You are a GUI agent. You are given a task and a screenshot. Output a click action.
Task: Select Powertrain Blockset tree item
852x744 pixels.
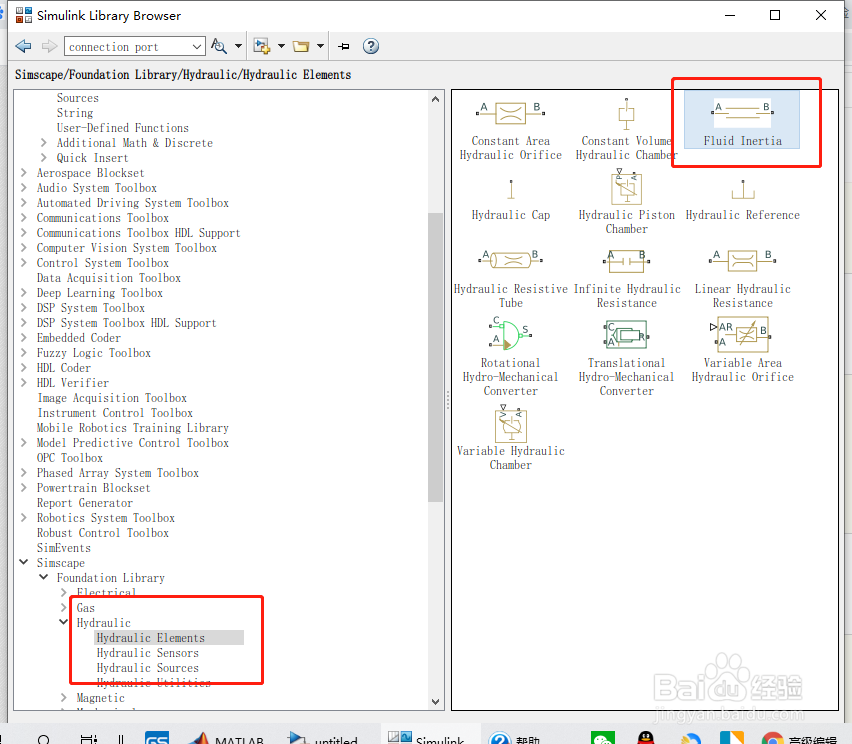click(x=93, y=487)
